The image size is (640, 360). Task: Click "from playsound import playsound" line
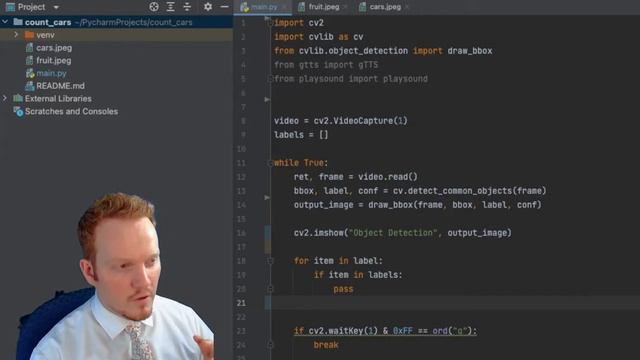tap(351, 79)
